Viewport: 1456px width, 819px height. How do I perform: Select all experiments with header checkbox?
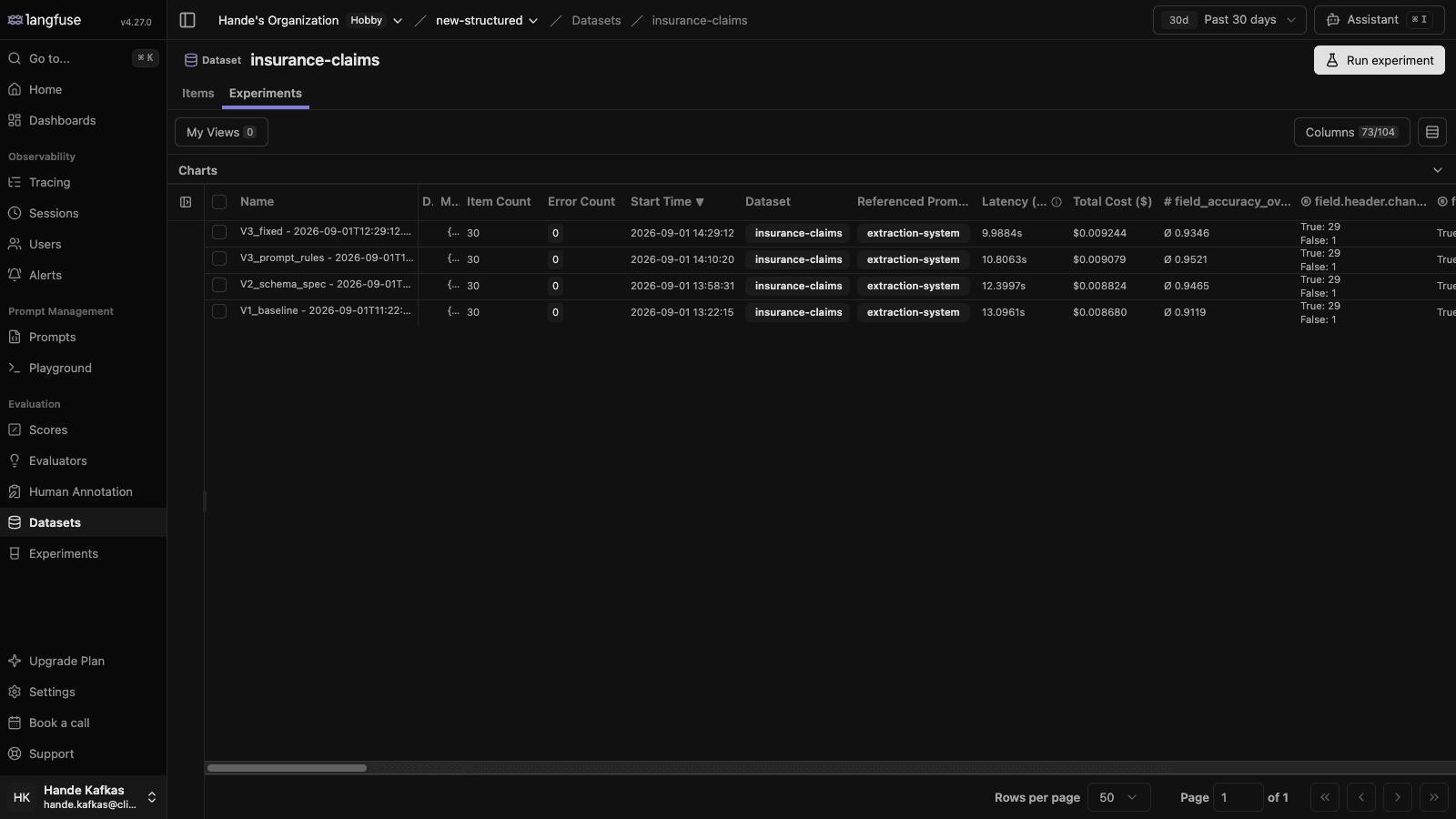click(219, 202)
